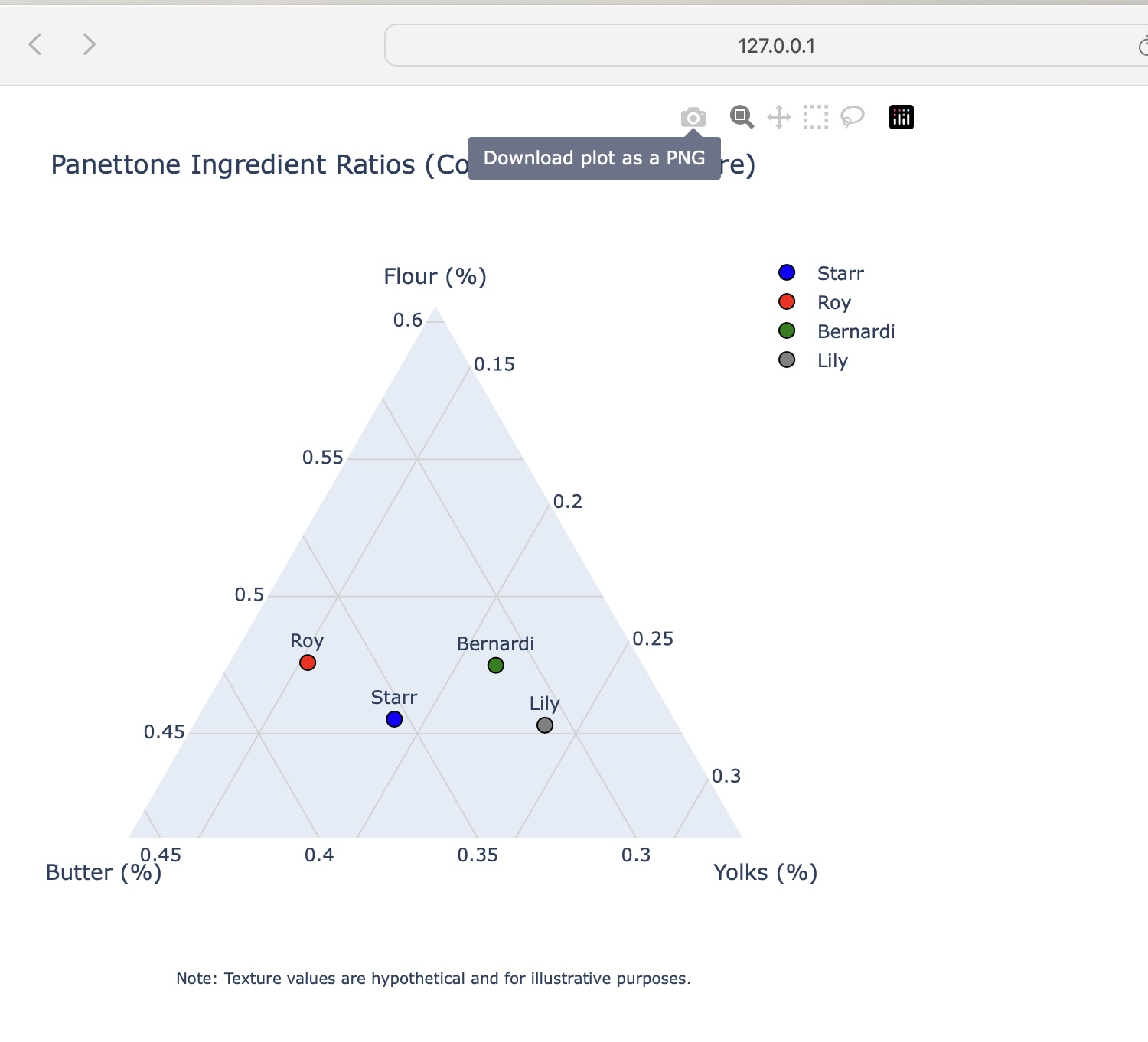Toggle the Starr trace in the legend
The image size is (1148, 1042).
pyautogui.click(x=840, y=273)
